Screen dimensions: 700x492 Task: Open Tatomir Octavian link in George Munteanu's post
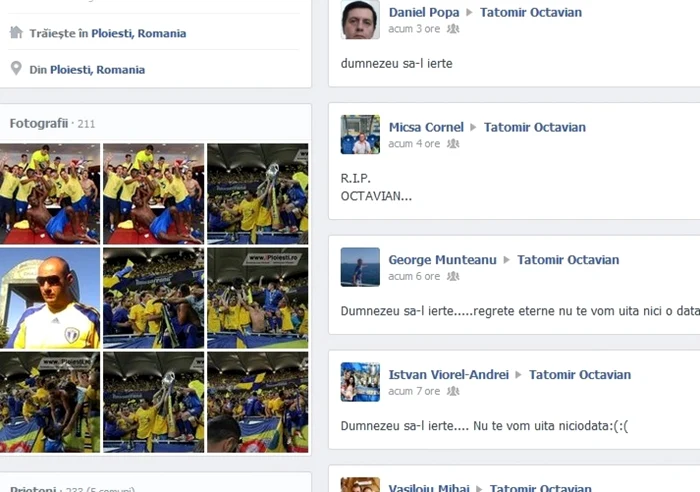point(568,260)
